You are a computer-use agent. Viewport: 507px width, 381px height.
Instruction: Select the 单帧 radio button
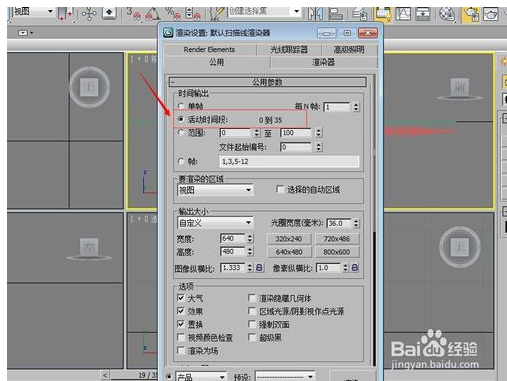(181, 106)
